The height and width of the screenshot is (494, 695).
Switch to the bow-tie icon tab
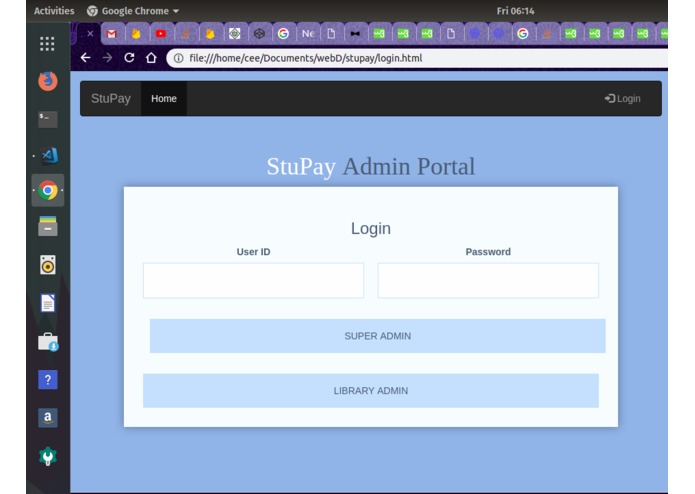click(x=355, y=34)
